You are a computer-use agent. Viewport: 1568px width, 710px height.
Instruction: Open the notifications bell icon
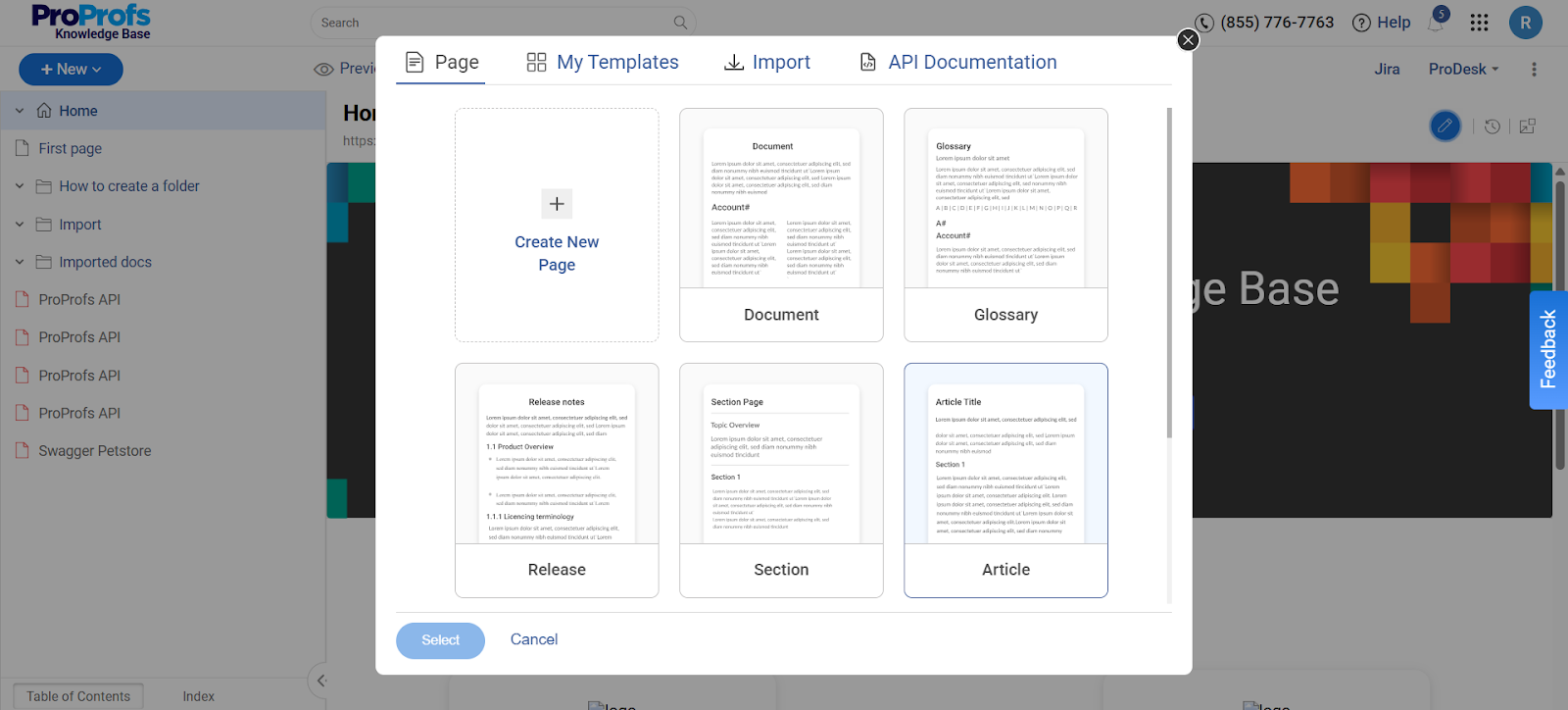pos(1436,23)
